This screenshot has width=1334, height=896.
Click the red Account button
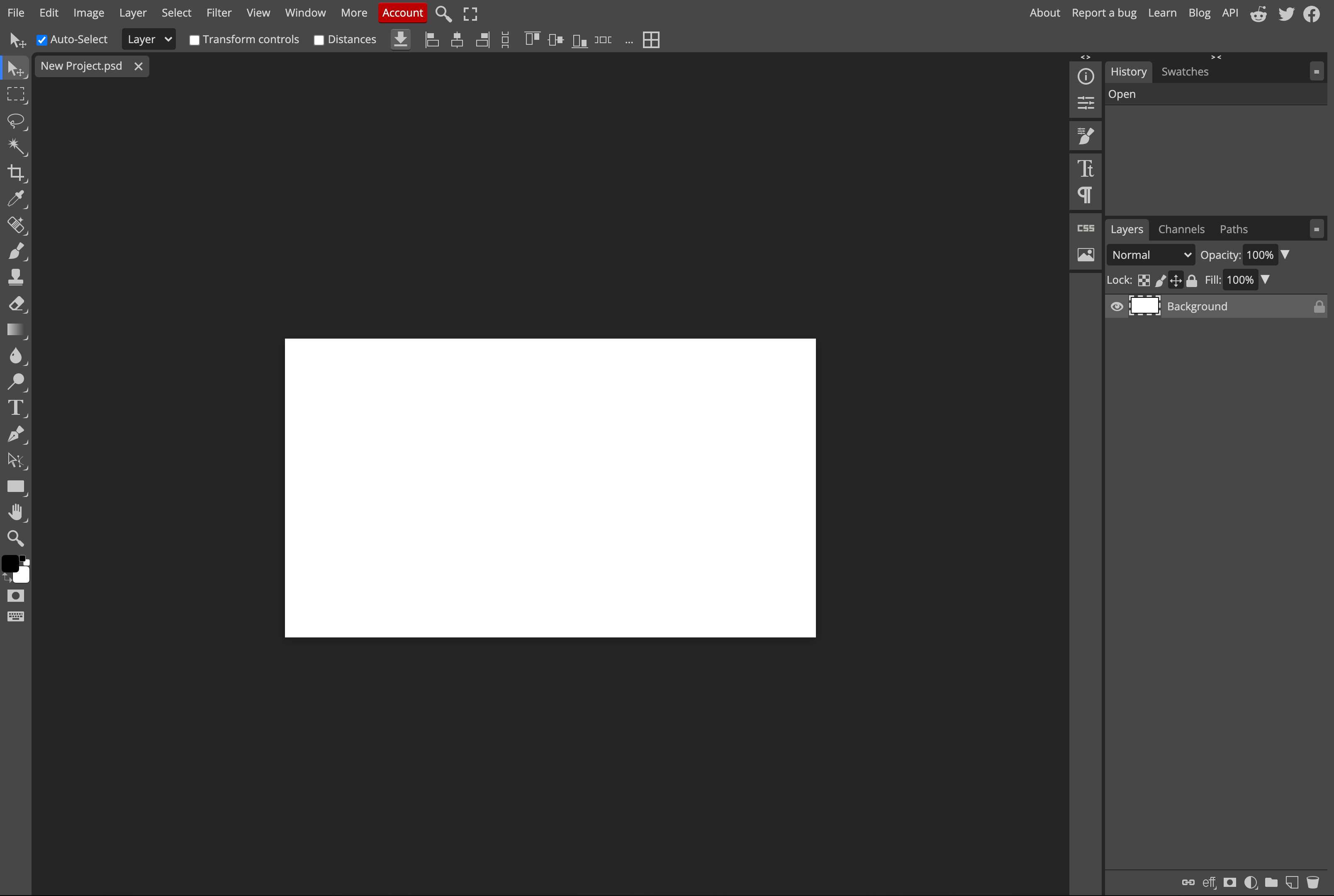click(x=402, y=12)
